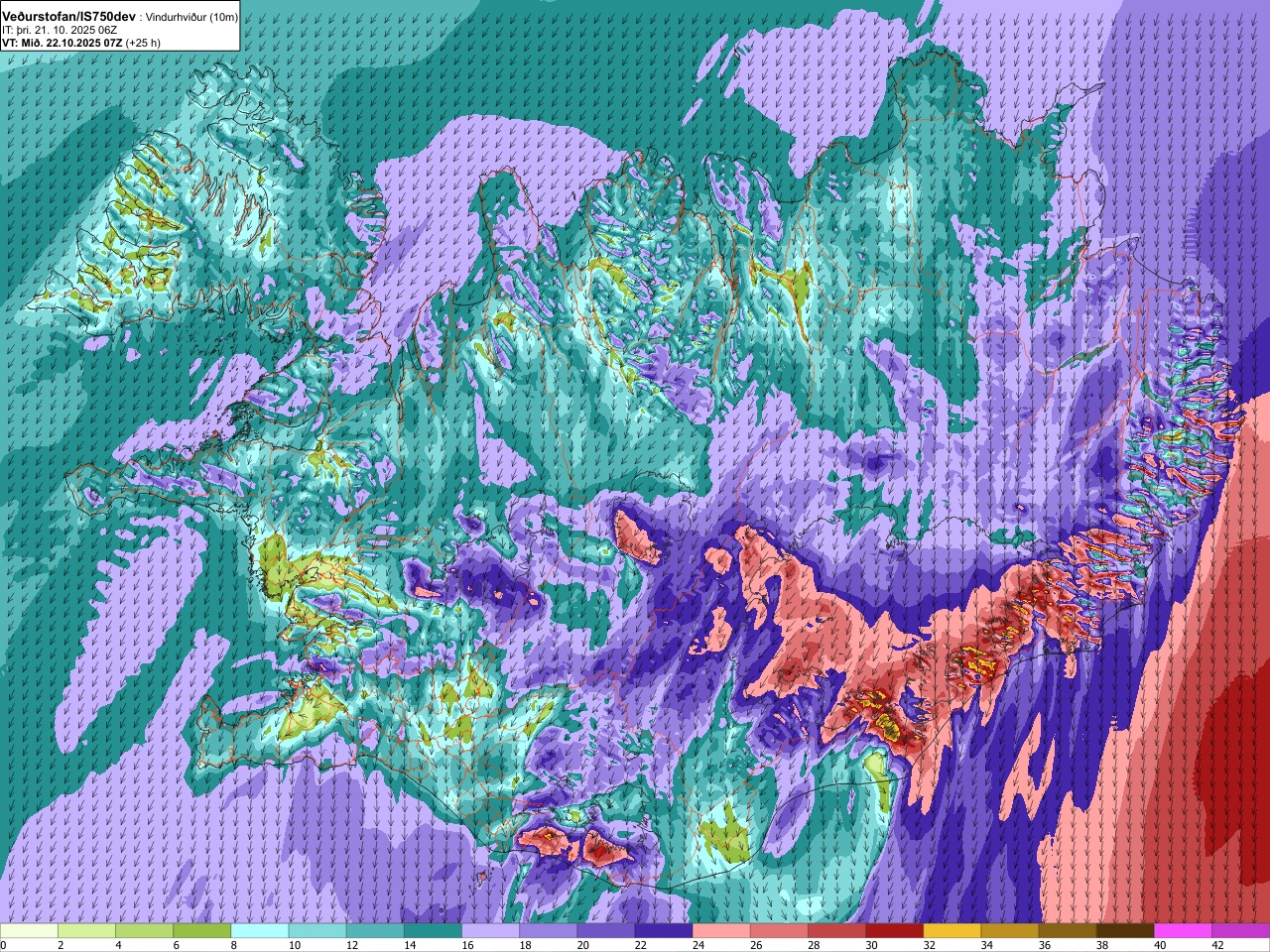Click the "40" legend scale label

[x=1161, y=945]
